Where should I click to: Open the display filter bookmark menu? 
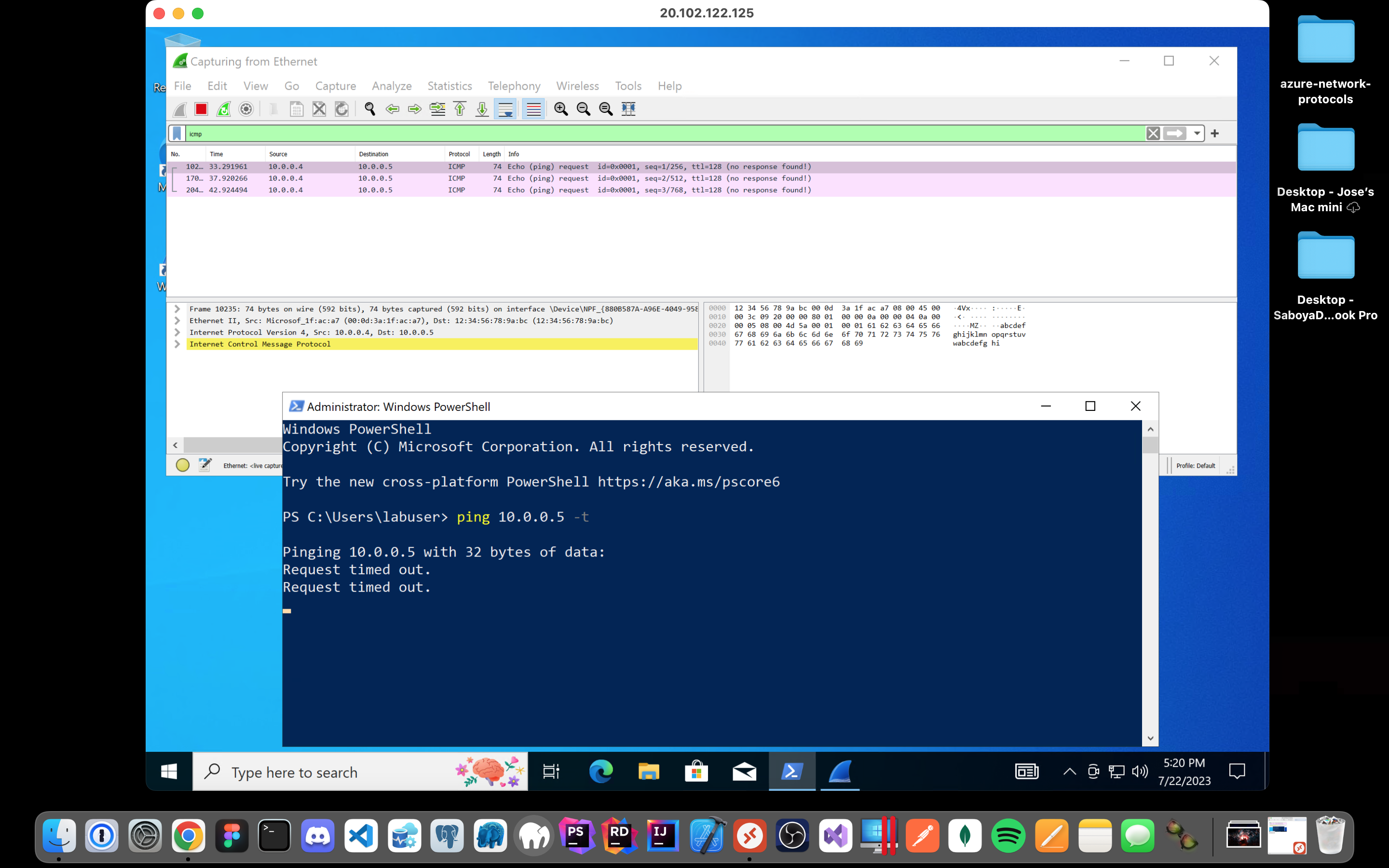click(177, 134)
